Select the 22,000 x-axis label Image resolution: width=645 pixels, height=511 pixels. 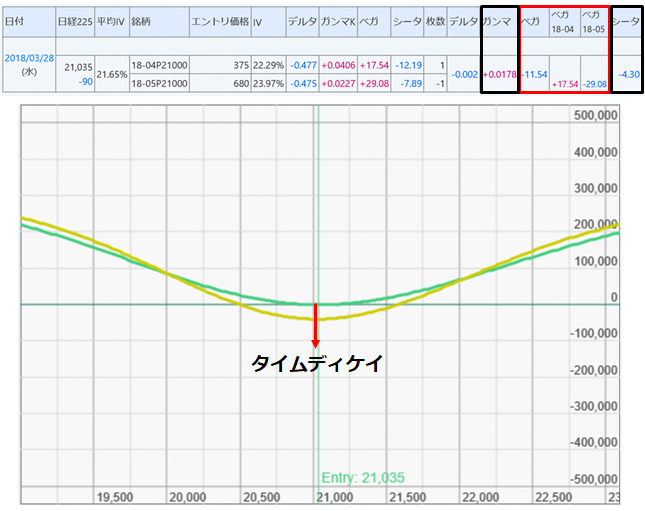pyautogui.click(x=480, y=497)
